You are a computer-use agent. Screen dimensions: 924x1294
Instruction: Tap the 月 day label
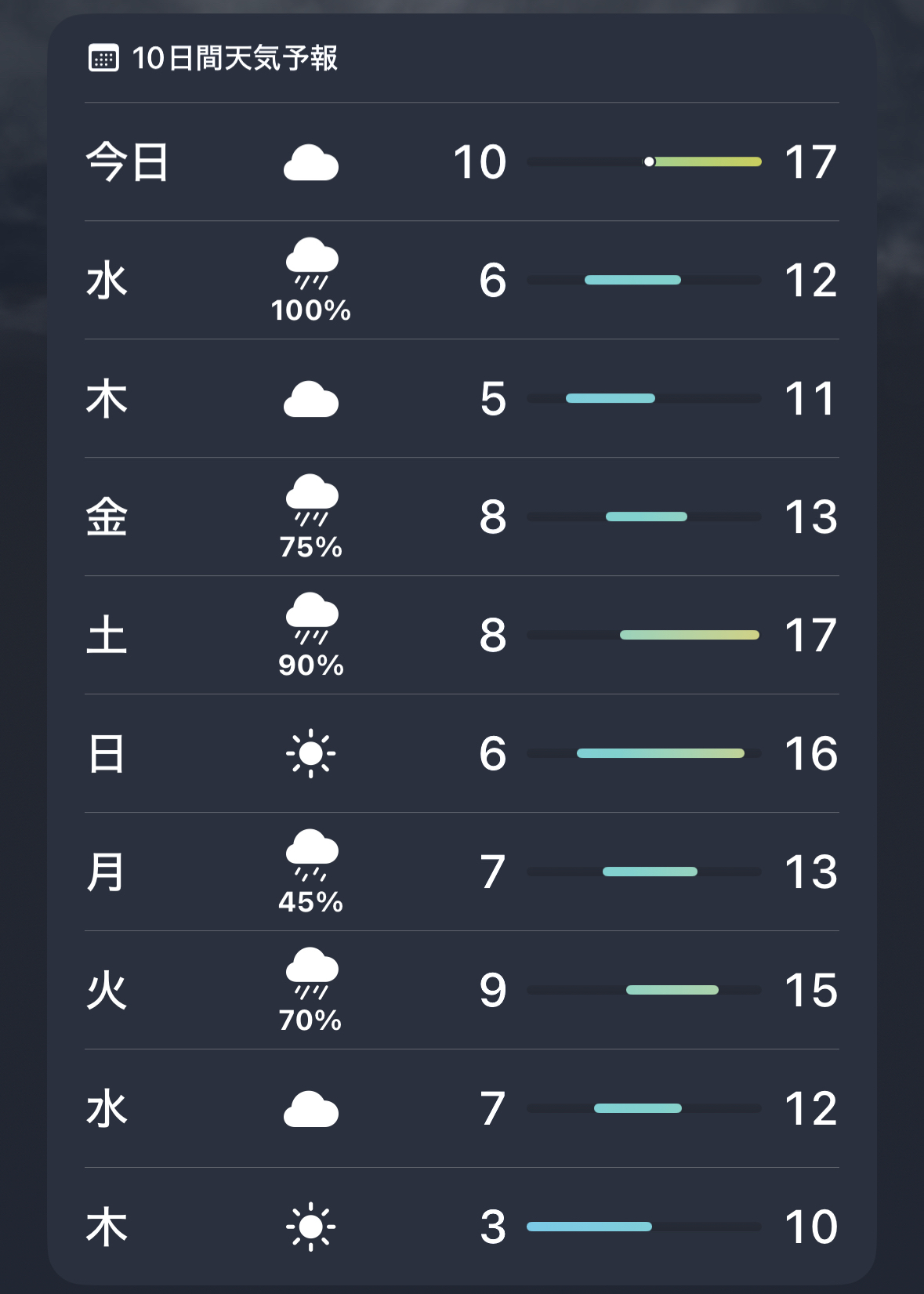(x=106, y=872)
